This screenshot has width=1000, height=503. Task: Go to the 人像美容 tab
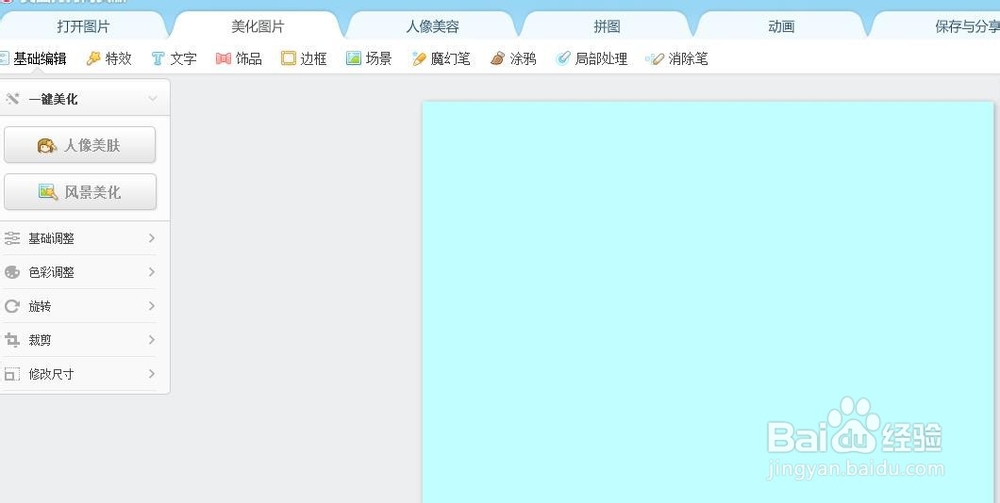pyautogui.click(x=432, y=27)
